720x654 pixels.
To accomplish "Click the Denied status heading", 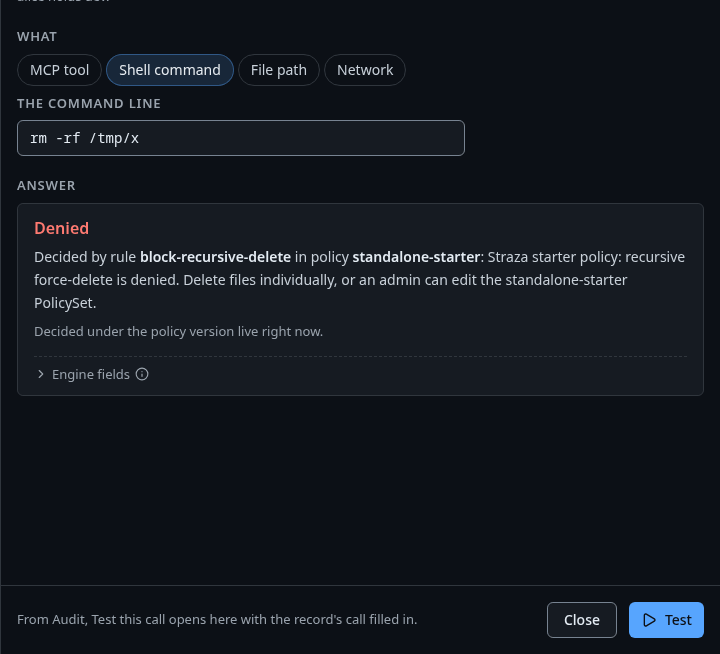I will point(62,228).
